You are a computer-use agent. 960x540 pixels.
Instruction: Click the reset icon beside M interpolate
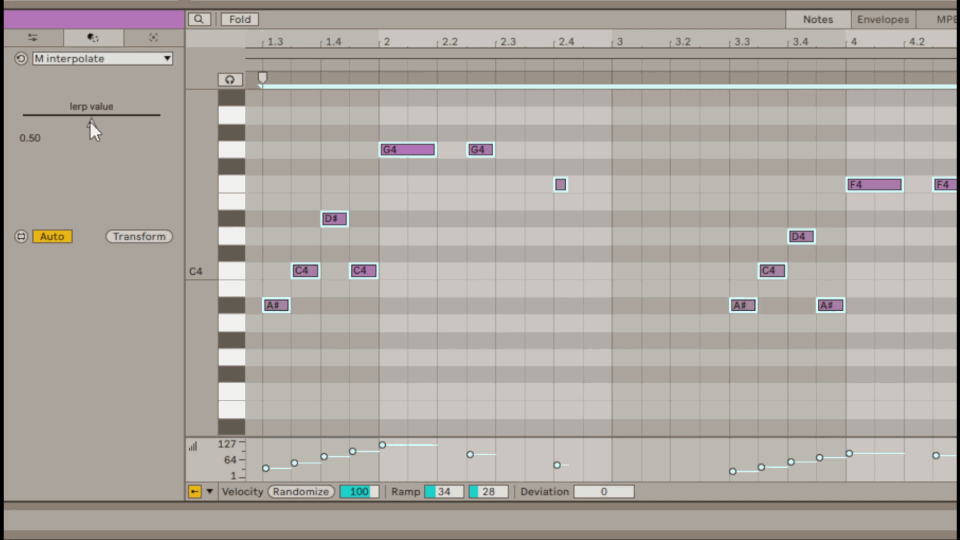pyautogui.click(x=21, y=59)
